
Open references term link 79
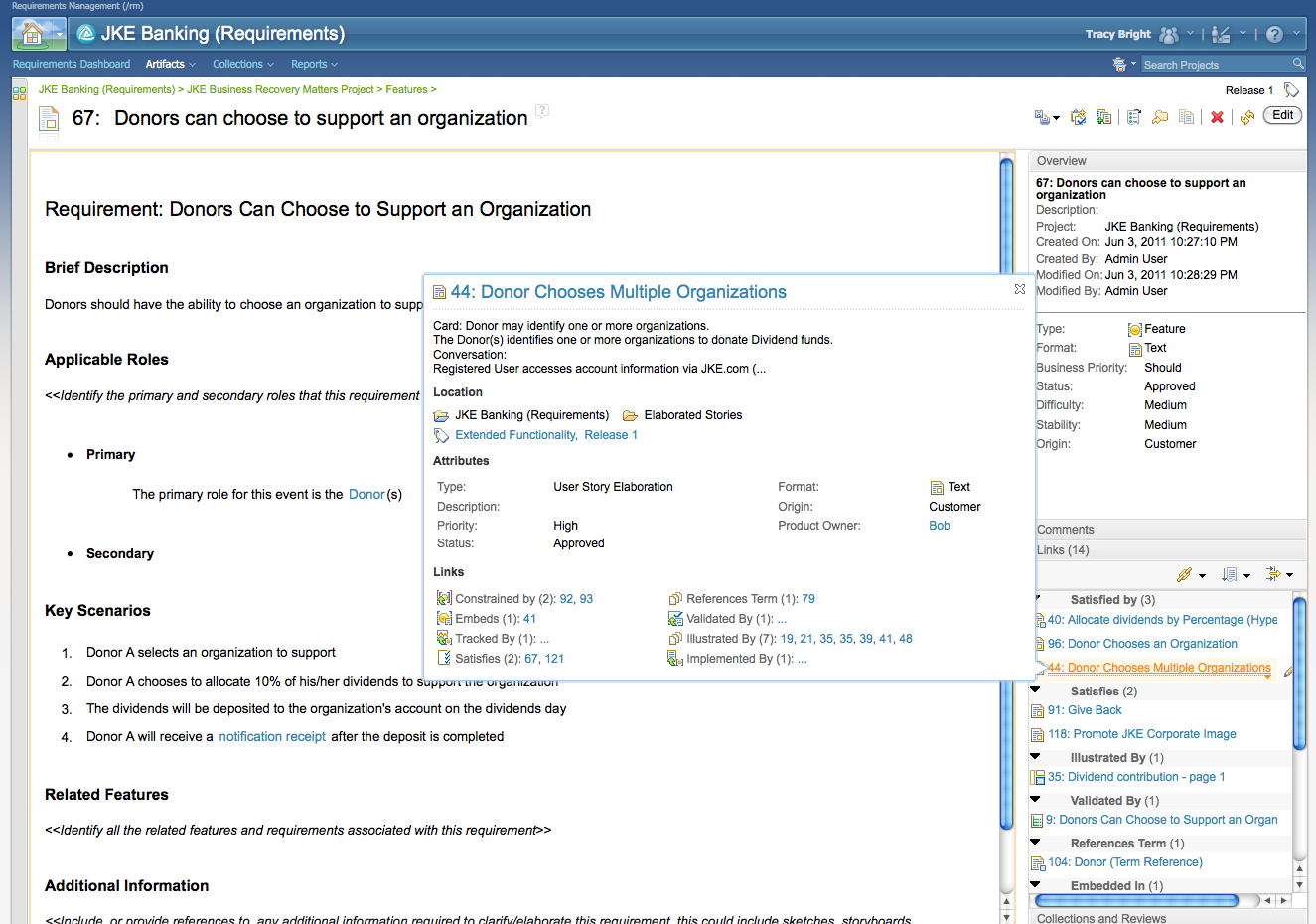pos(808,599)
